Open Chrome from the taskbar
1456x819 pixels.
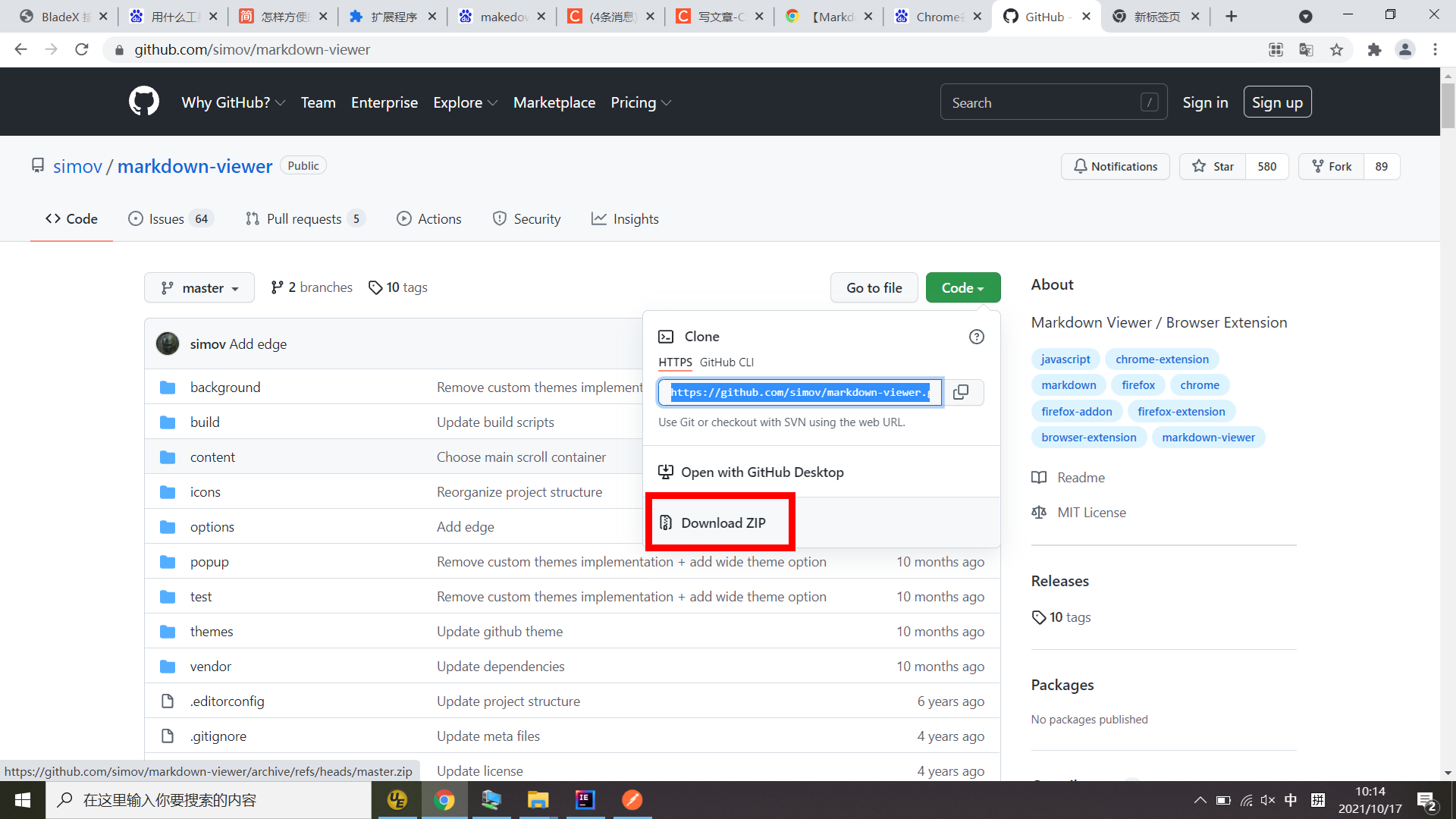(444, 800)
